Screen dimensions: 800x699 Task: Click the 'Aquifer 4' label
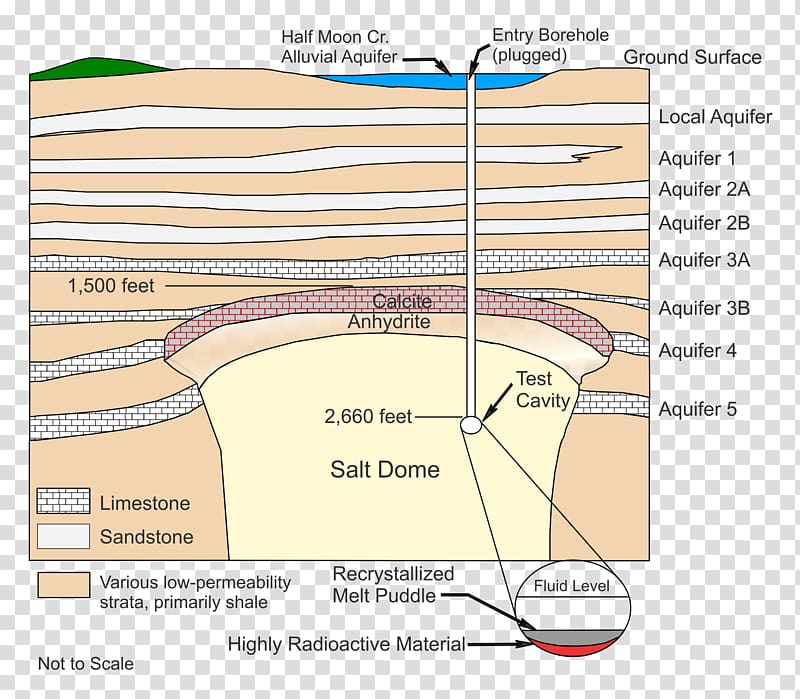click(x=697, y=351)
